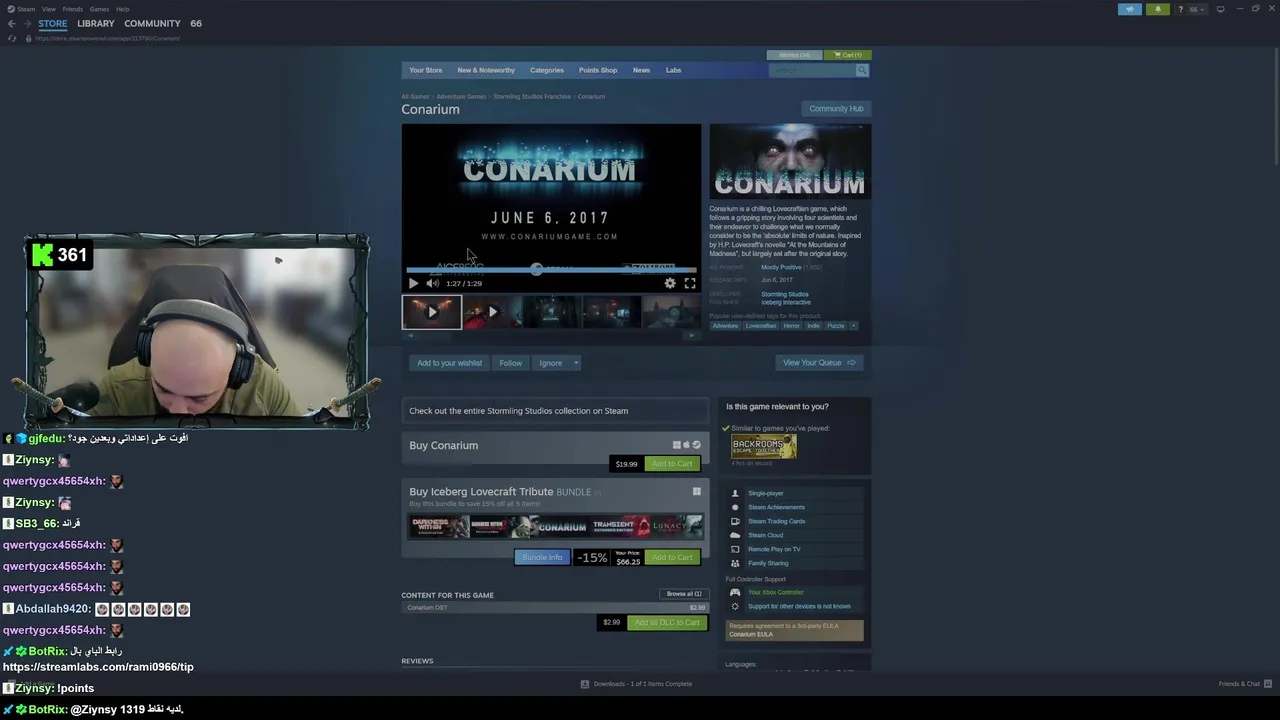Go forward with the navigation arrow
This screenshot has width=1280, height=720.
27,24
